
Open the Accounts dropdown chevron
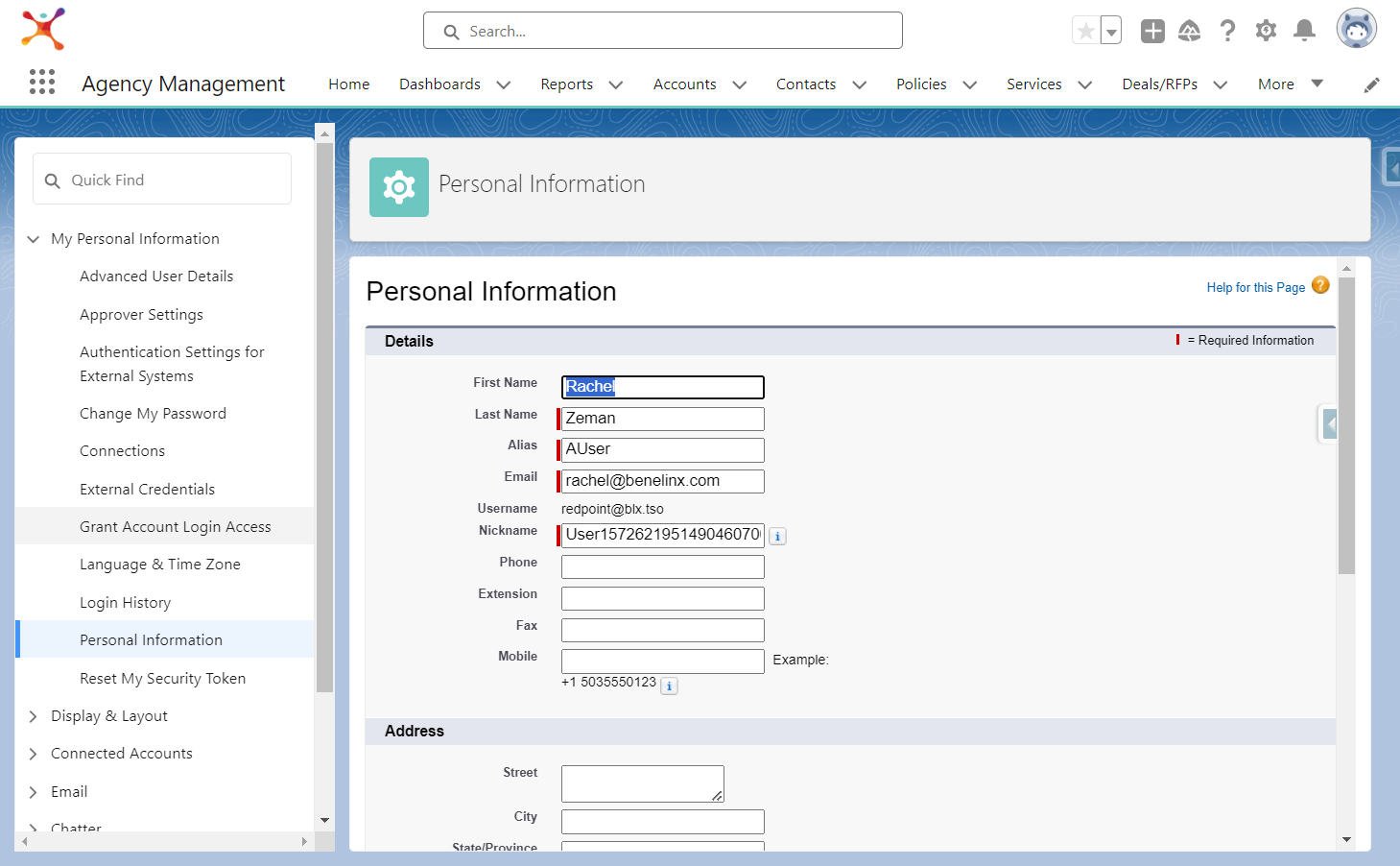(740, 84)
